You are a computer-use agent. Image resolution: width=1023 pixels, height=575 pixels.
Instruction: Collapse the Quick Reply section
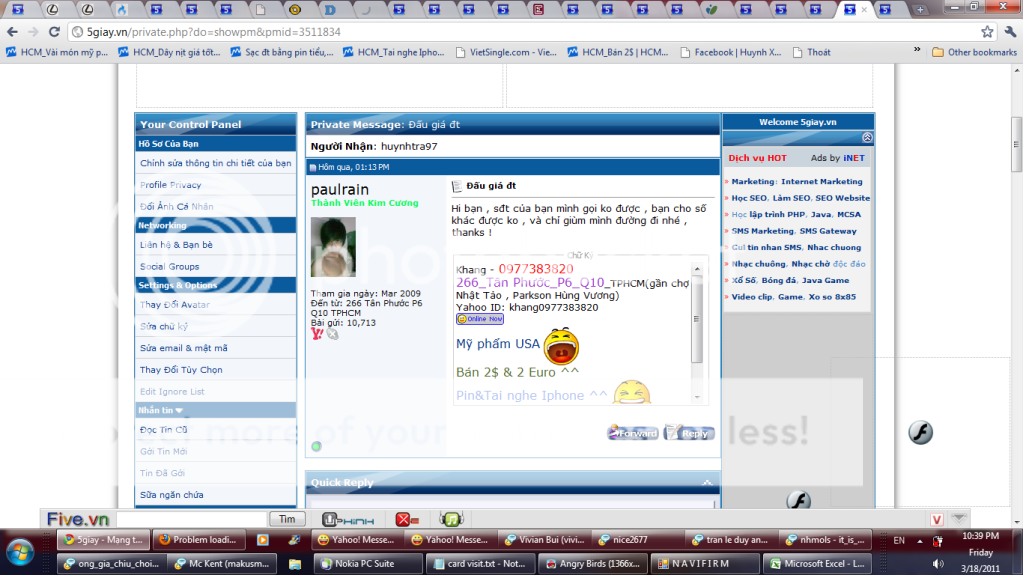708,483
